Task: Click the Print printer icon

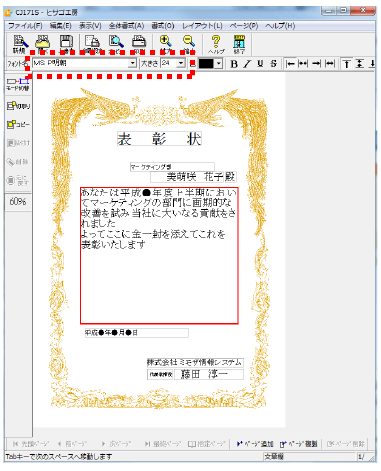Action: [x=139, y=44]
